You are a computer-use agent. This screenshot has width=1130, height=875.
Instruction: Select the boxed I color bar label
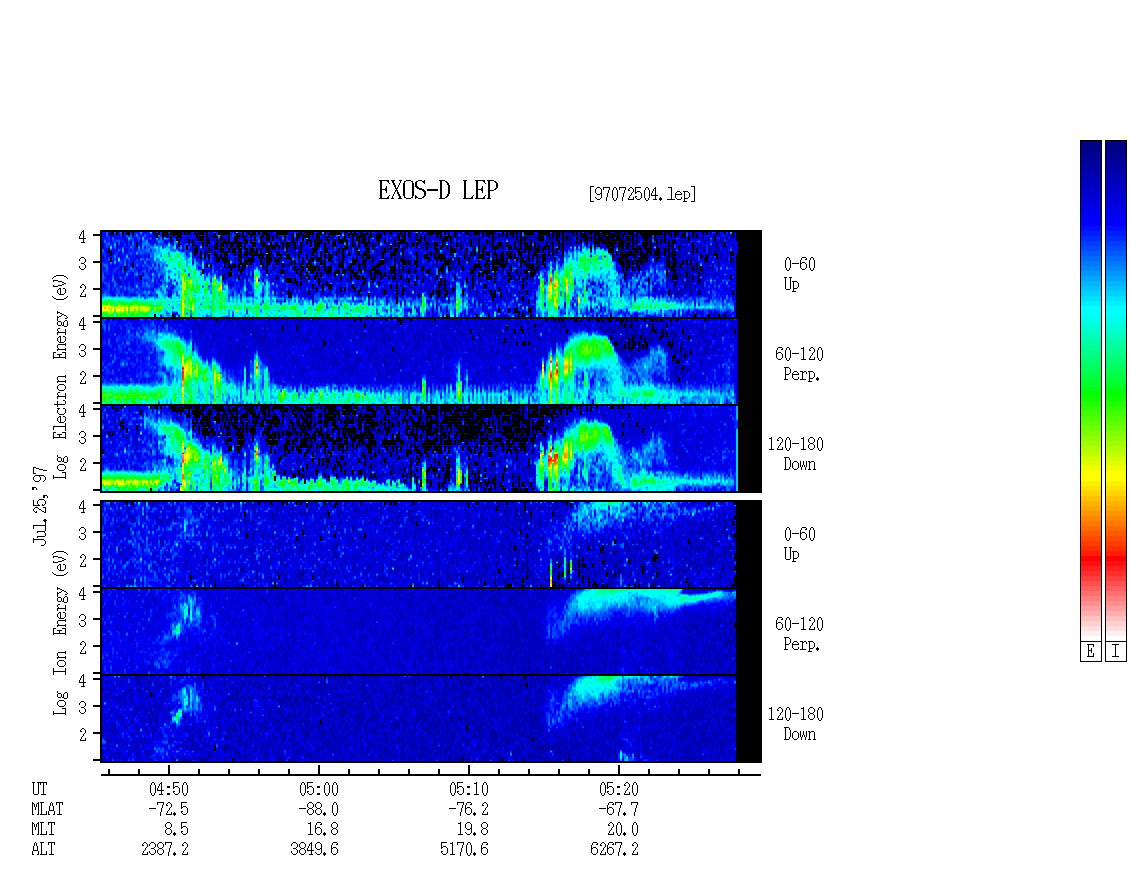click(x=1116, y=652)
